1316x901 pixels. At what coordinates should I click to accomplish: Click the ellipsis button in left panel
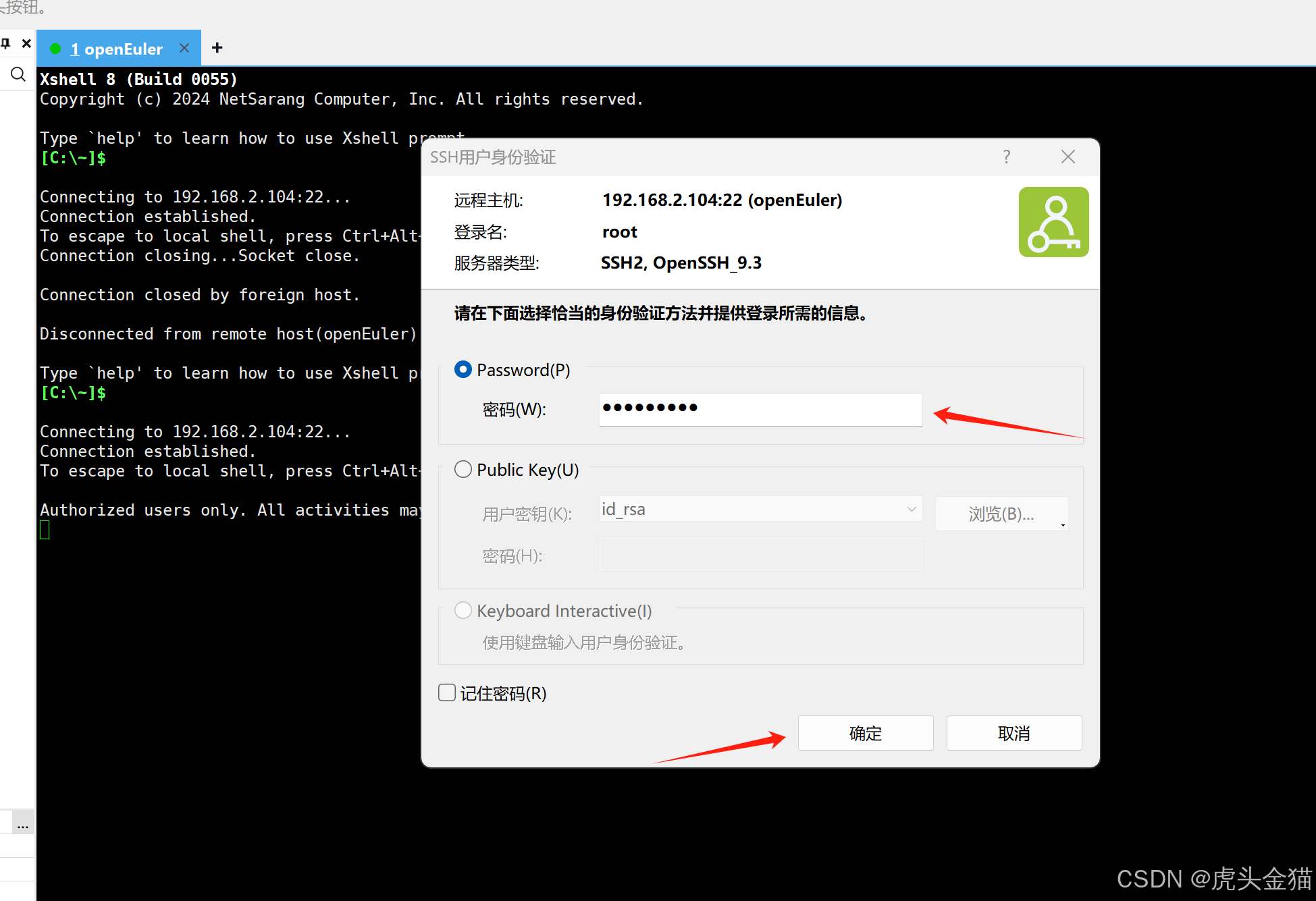point(23,823)
